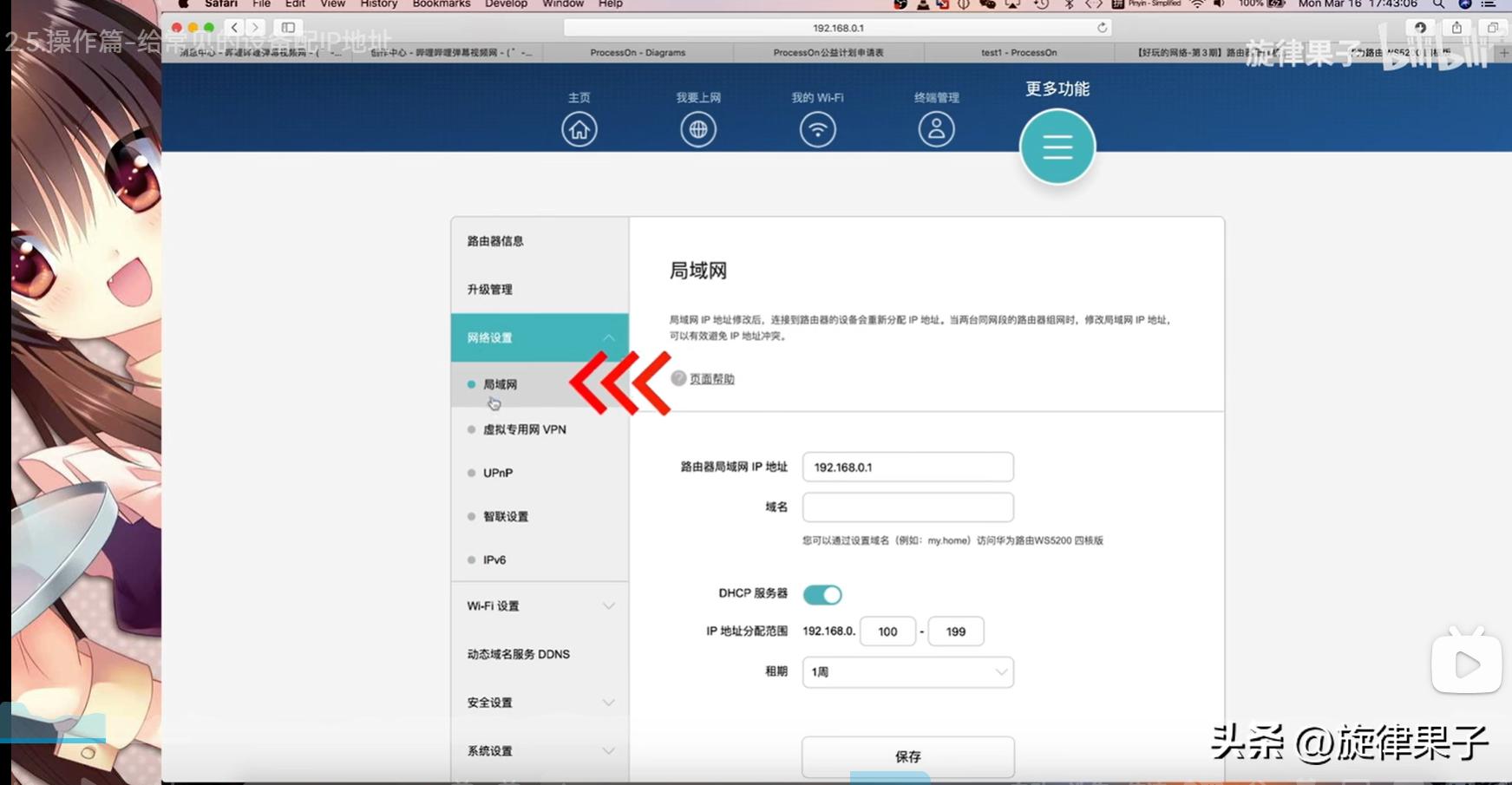The image size is (1512, 785).
Task: Switch to the ProcessOn - Diagrams tab
Action: click(638, 53)
